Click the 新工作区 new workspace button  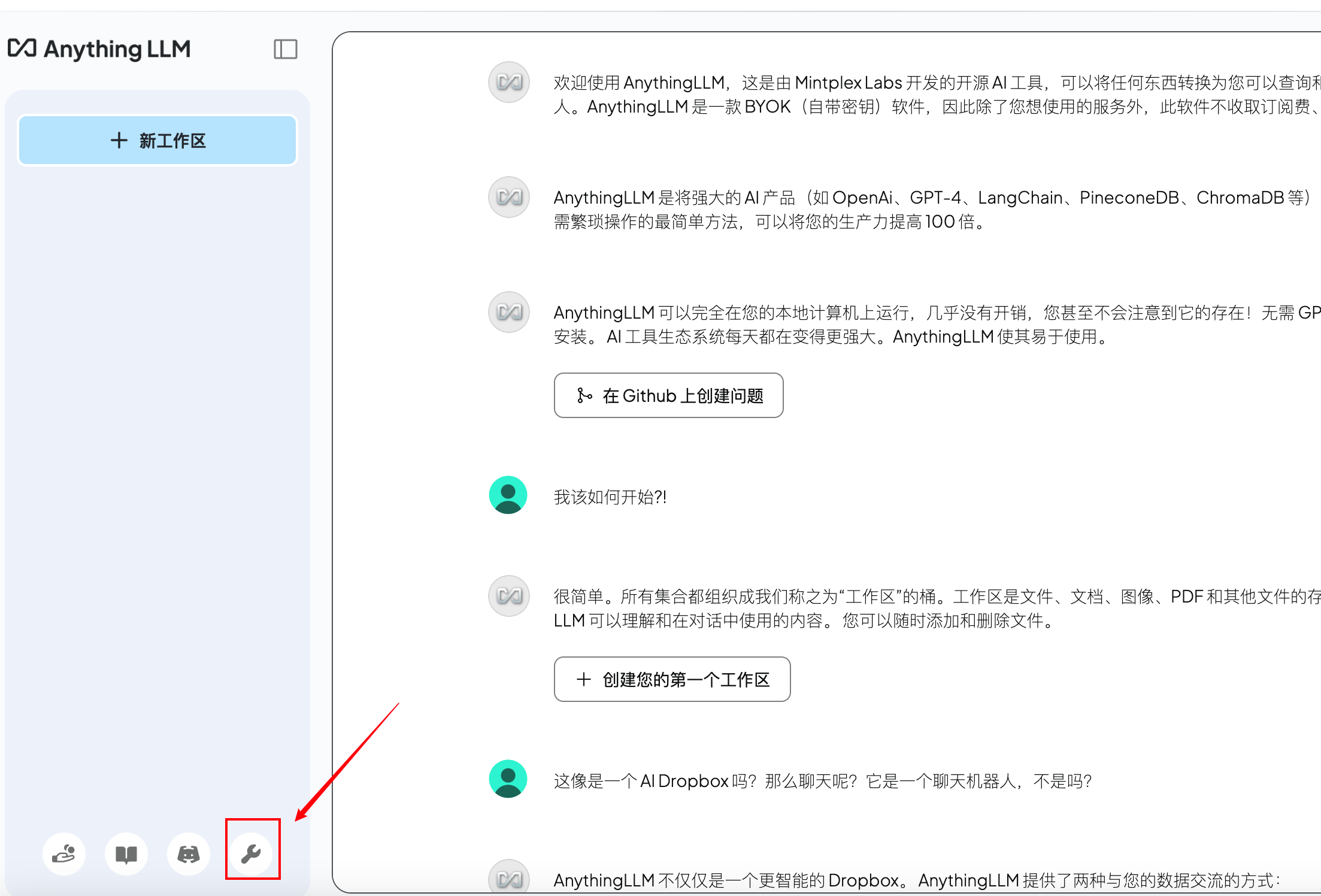(157, 141)
